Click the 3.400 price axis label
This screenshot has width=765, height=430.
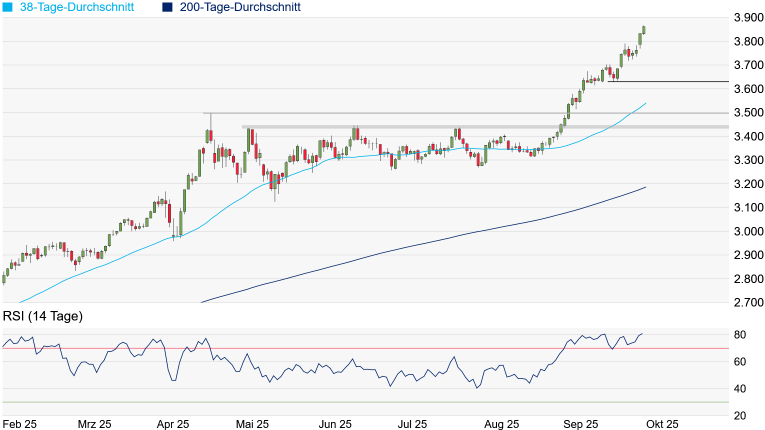tap(748, 136)
